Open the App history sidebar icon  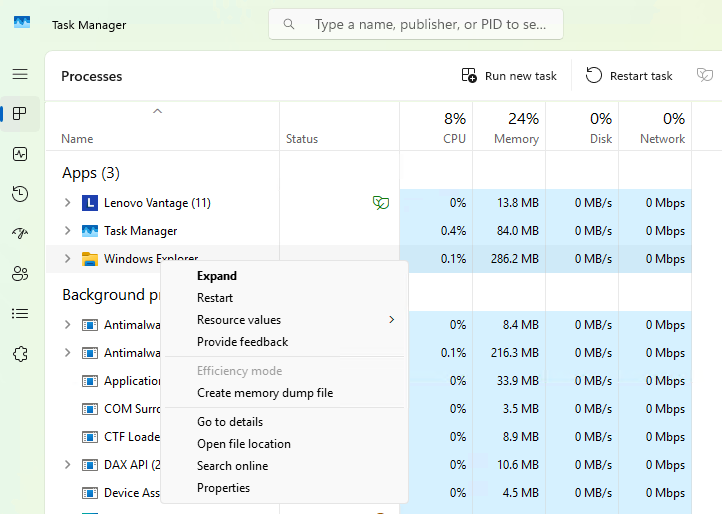pos(20,194)
